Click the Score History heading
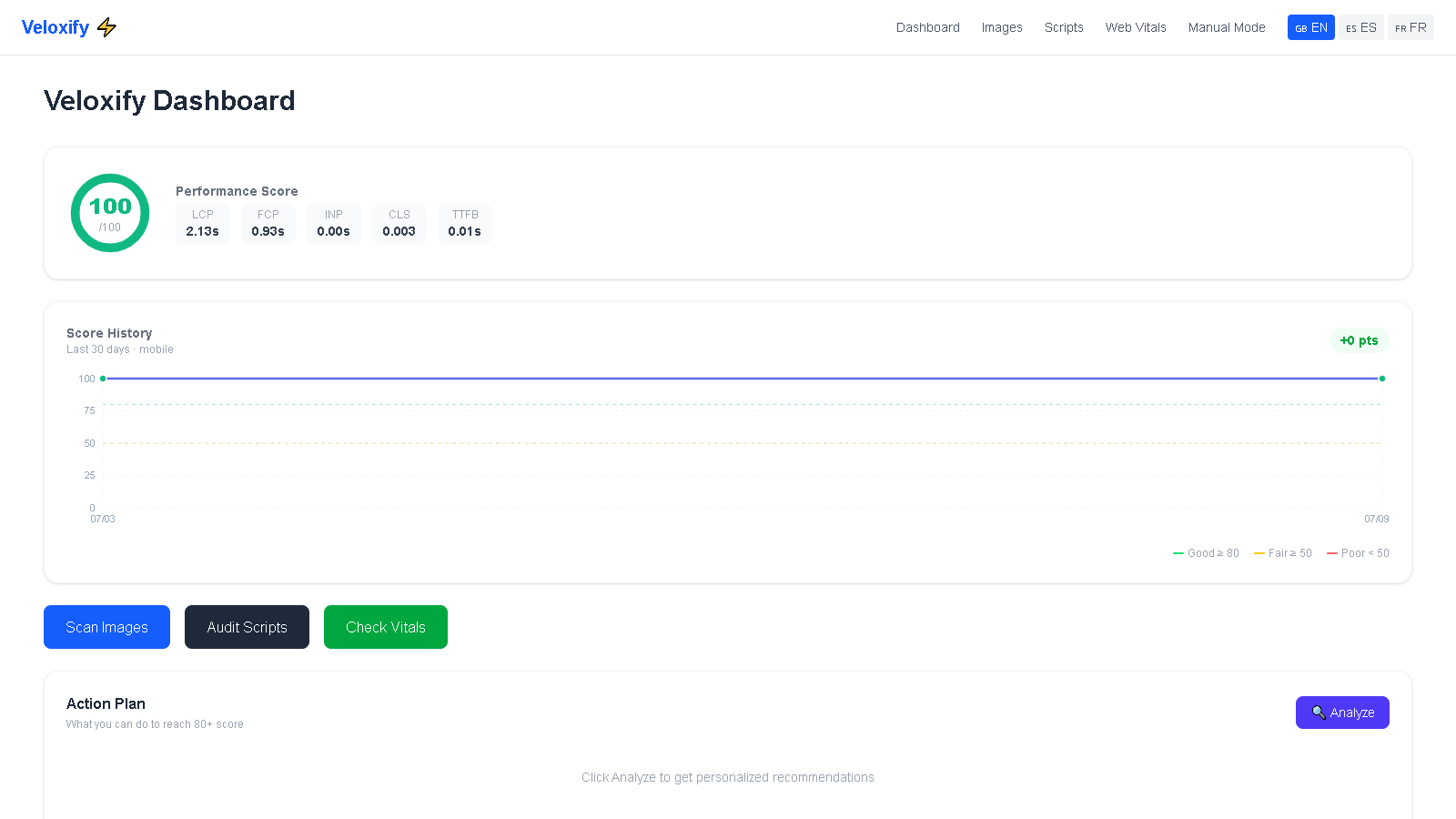 (109, 333)
